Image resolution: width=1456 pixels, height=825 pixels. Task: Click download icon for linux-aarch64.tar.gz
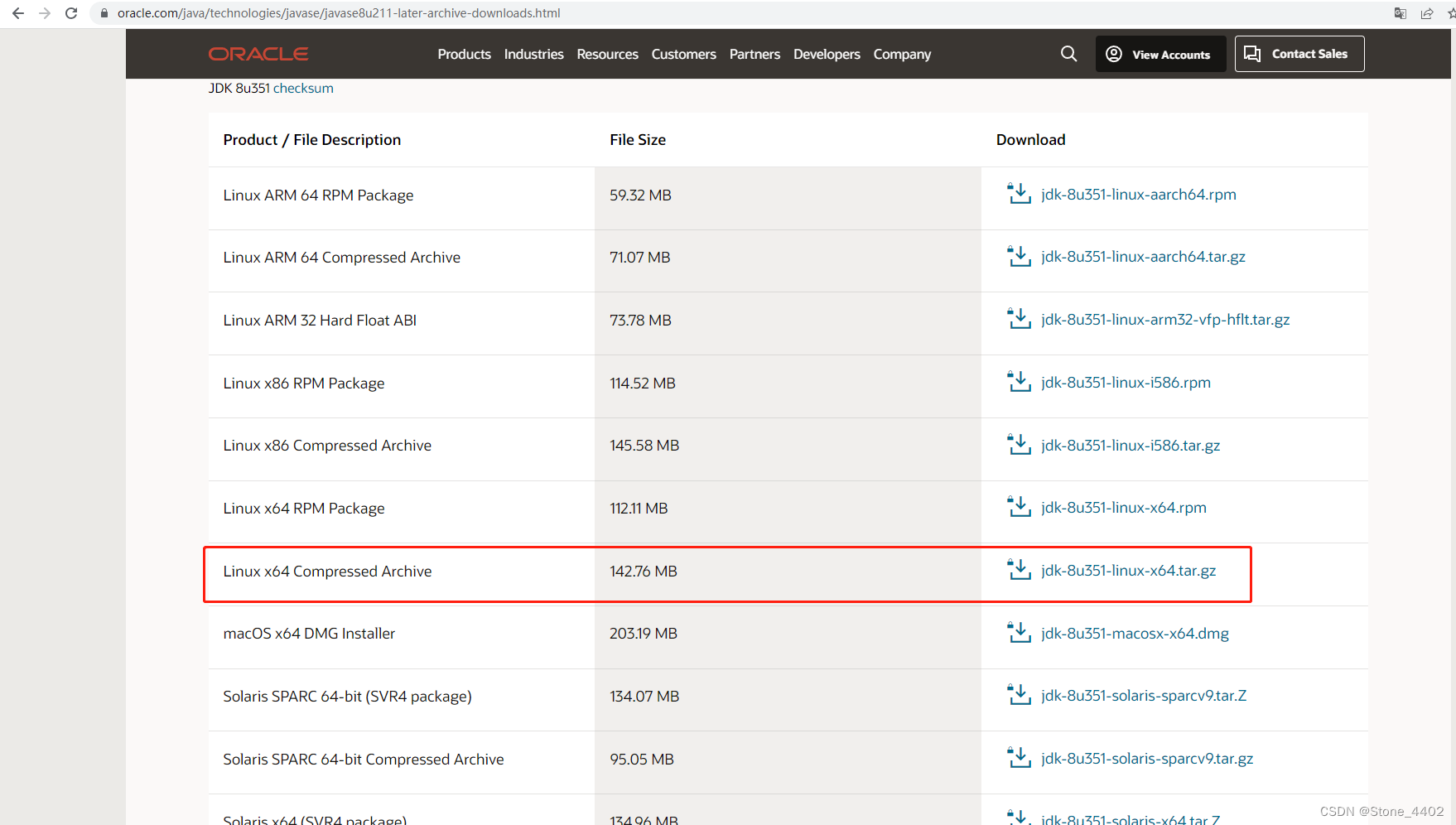coord(1019,256)
